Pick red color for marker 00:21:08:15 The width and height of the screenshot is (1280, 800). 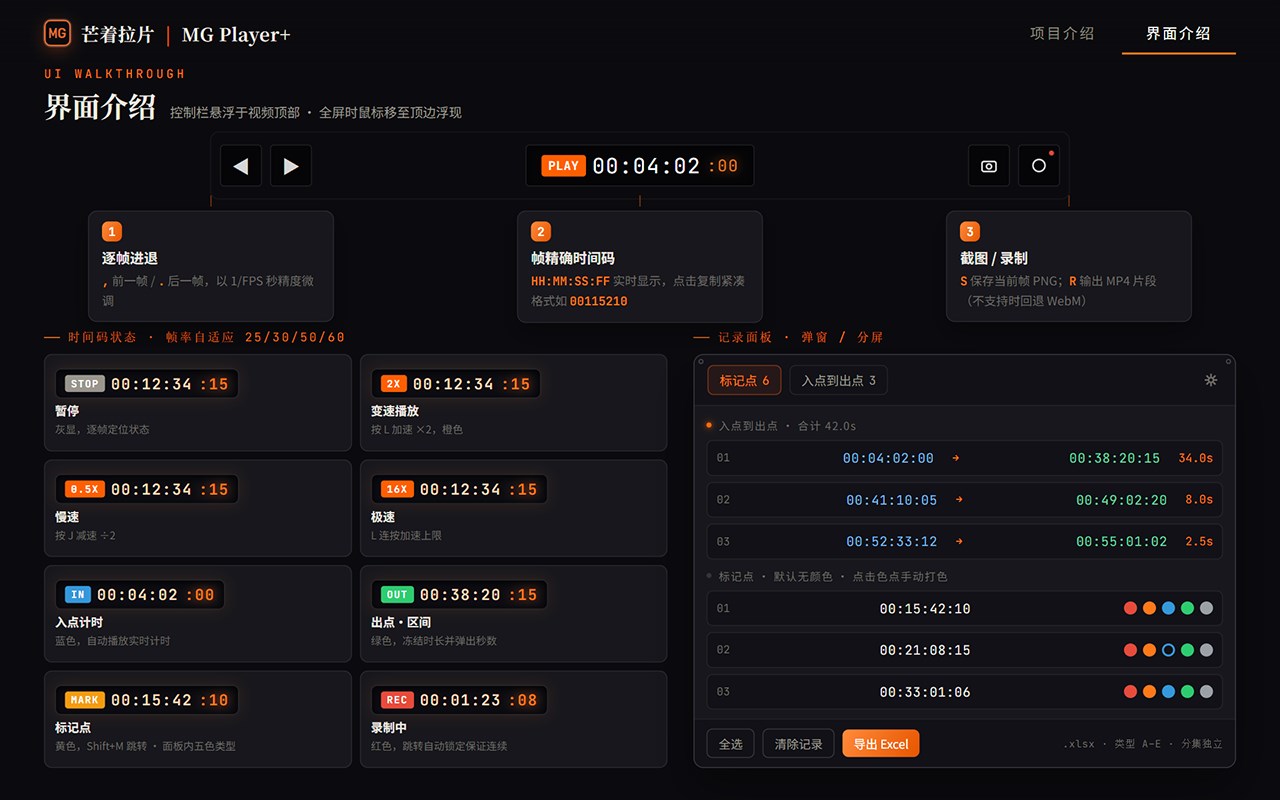[1131, 650]
